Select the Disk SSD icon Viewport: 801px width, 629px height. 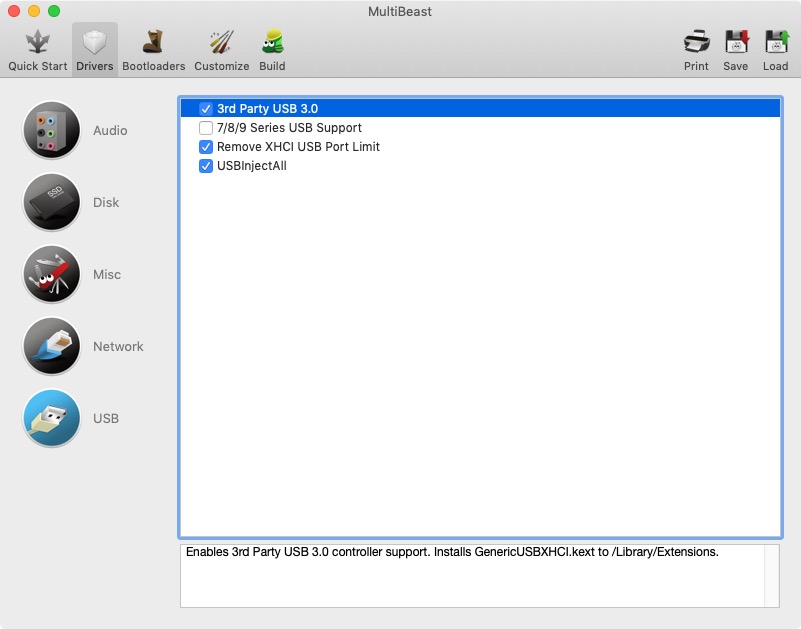52,202
